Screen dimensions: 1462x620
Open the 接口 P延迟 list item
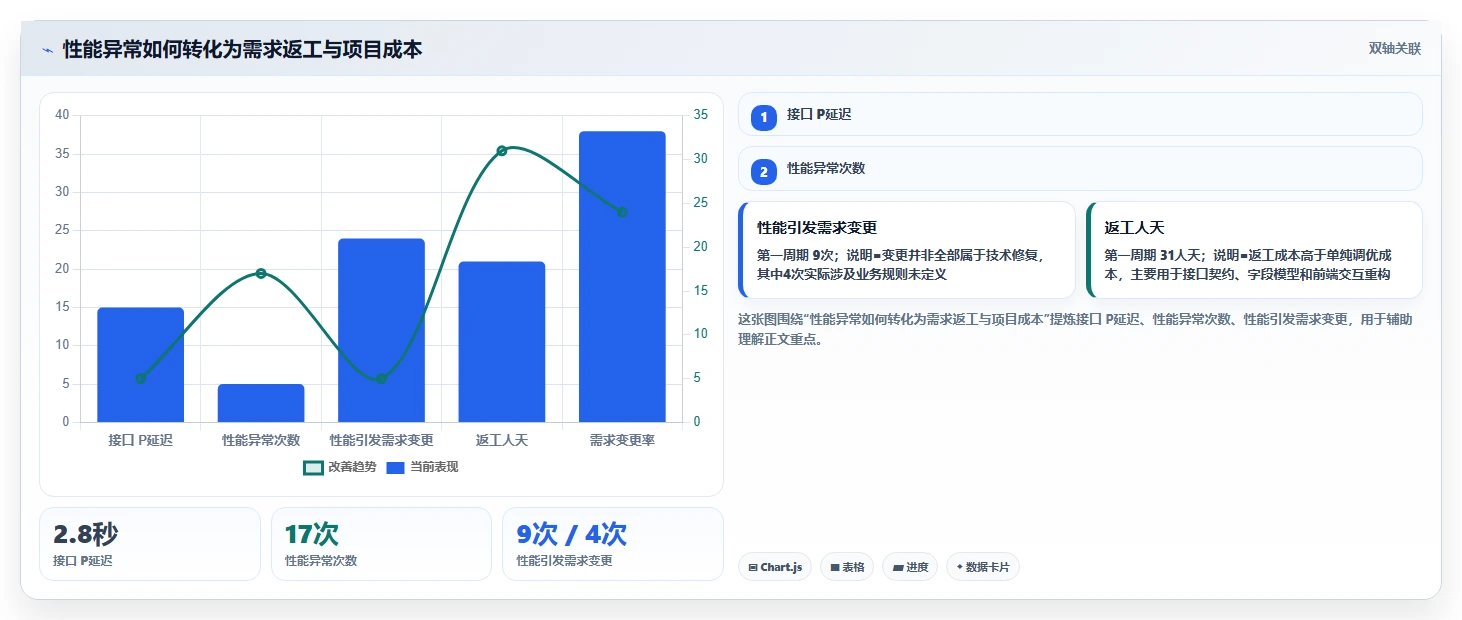coord(1080,114)
